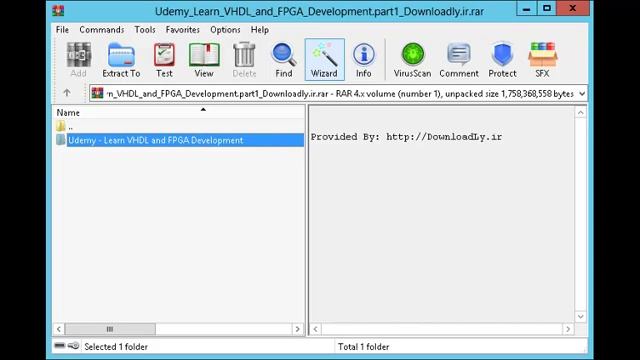Expand the archive path dropdown arrow

pyautogui.click(x=582, y=94)
